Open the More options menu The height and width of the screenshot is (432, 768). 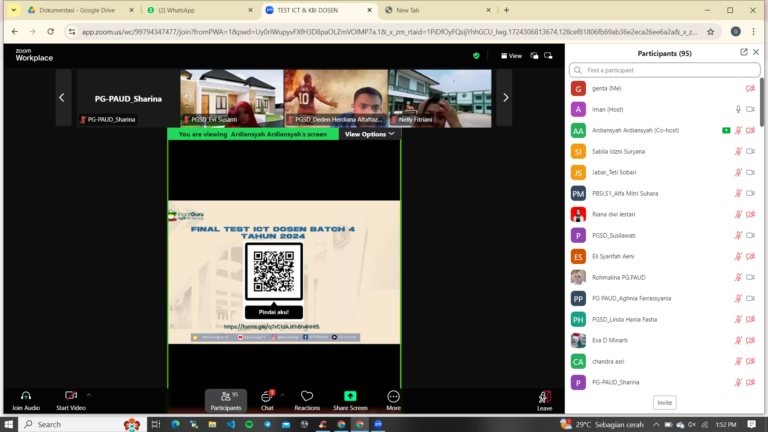[x=393, y=401]
